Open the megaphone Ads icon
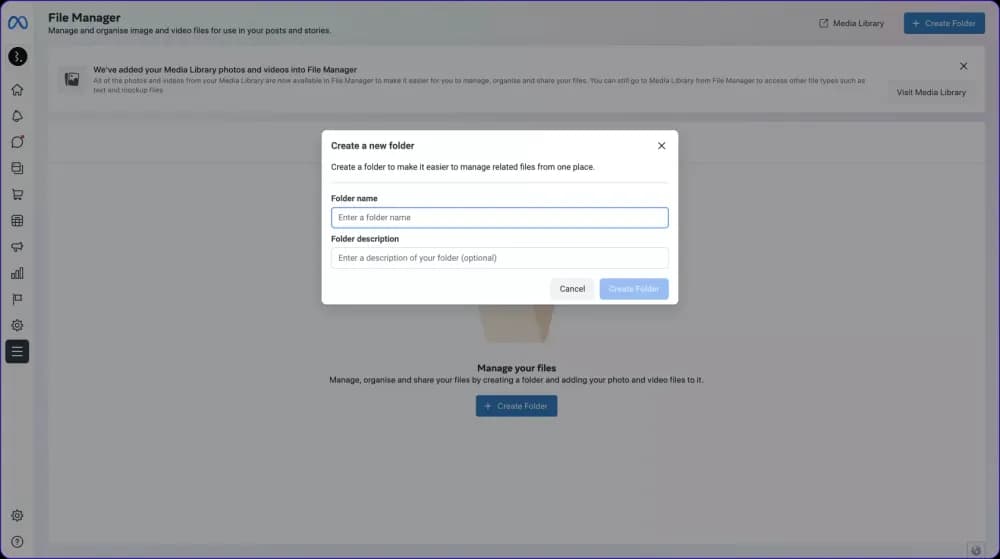 pos(17,247)
